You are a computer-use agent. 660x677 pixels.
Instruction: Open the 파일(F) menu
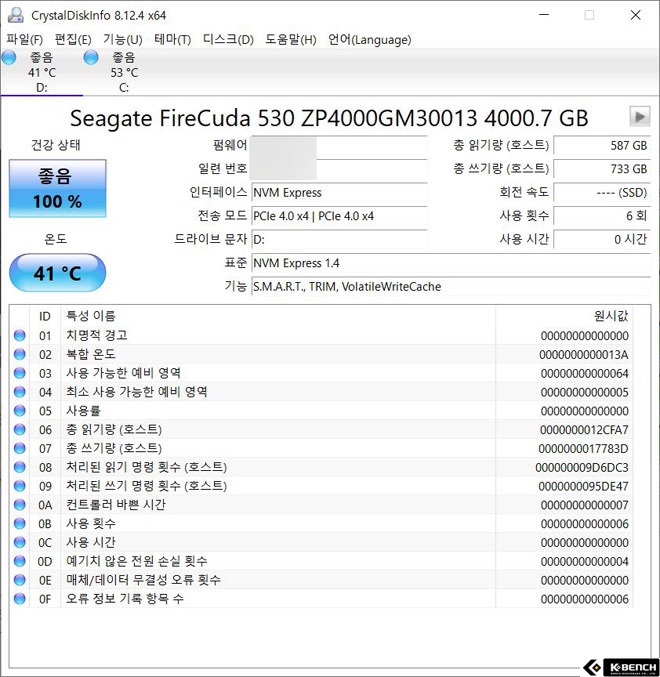25,40
